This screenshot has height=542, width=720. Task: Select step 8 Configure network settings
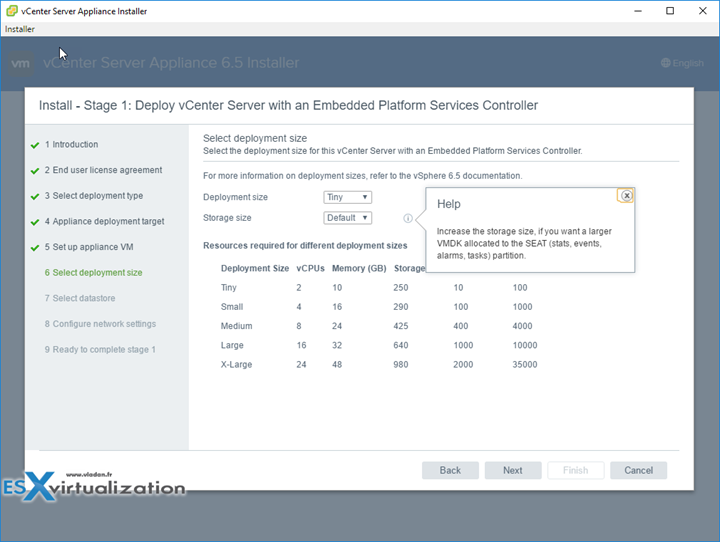[100, 324]
